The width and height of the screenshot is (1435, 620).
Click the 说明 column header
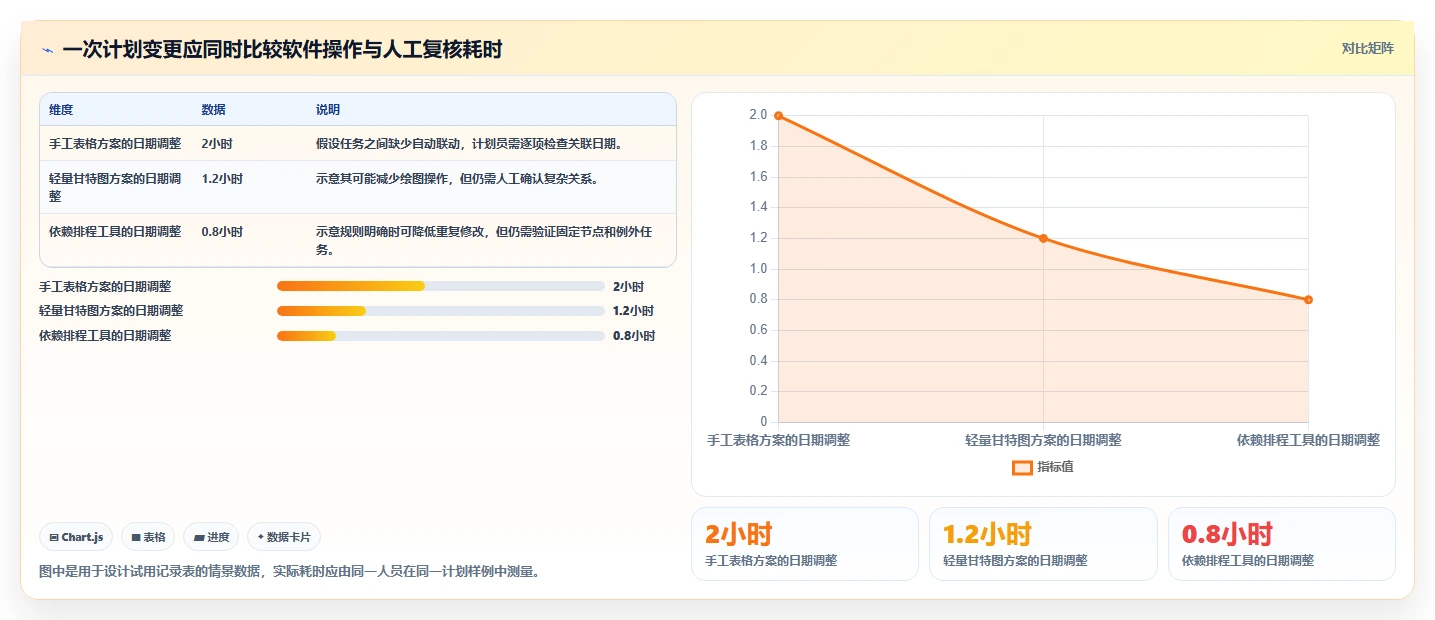click(328, 109)
